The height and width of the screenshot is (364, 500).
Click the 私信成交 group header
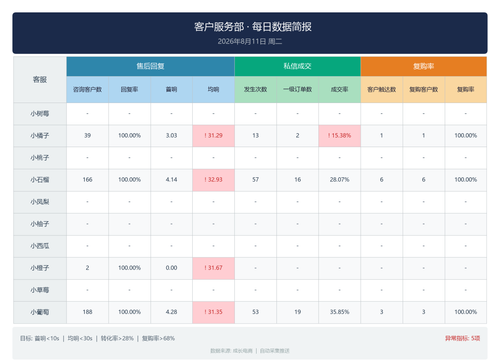(x=297, y=66)
